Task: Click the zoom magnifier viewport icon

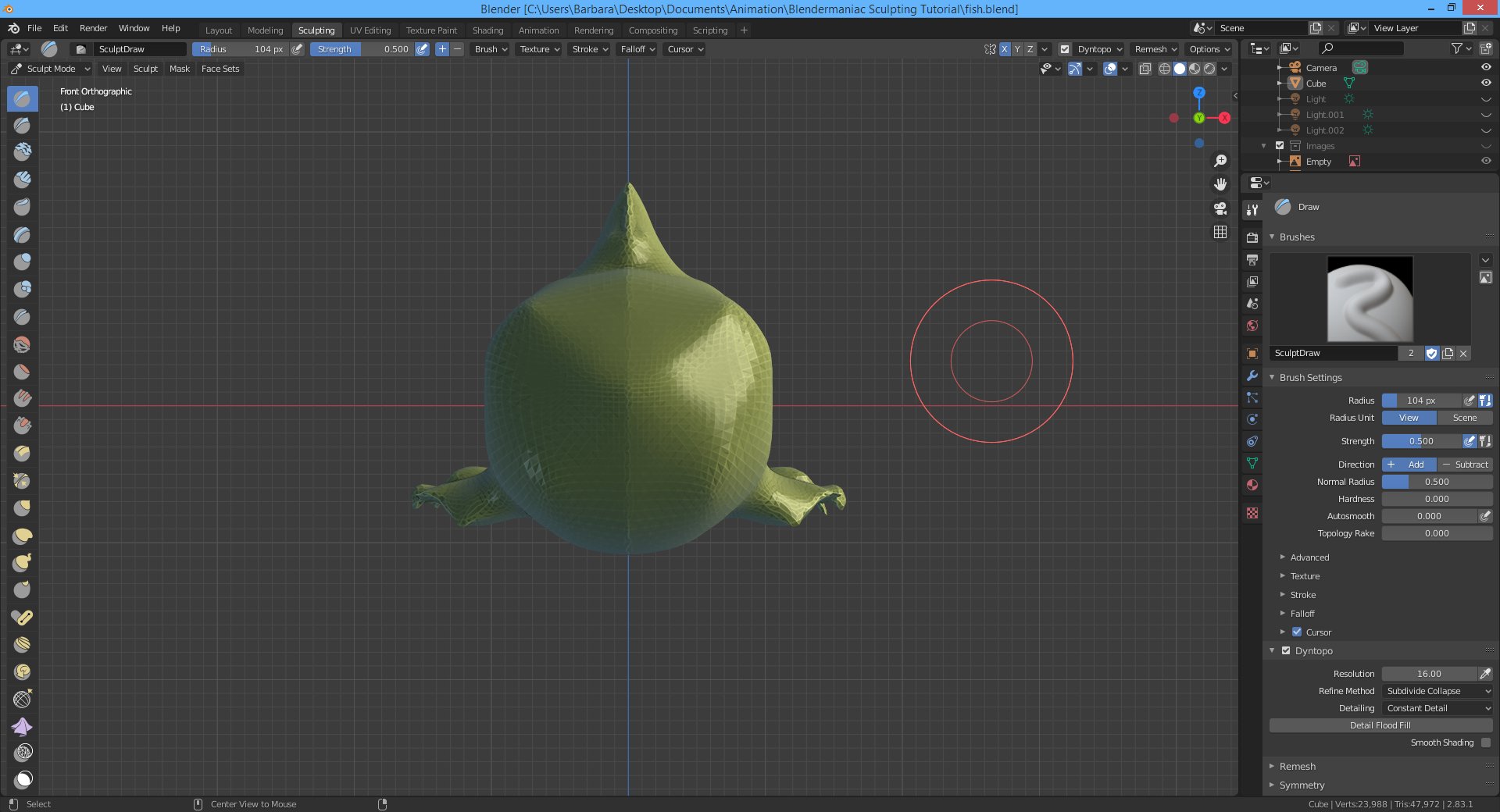Action: pyautogui.click(x=1220, y=161)
